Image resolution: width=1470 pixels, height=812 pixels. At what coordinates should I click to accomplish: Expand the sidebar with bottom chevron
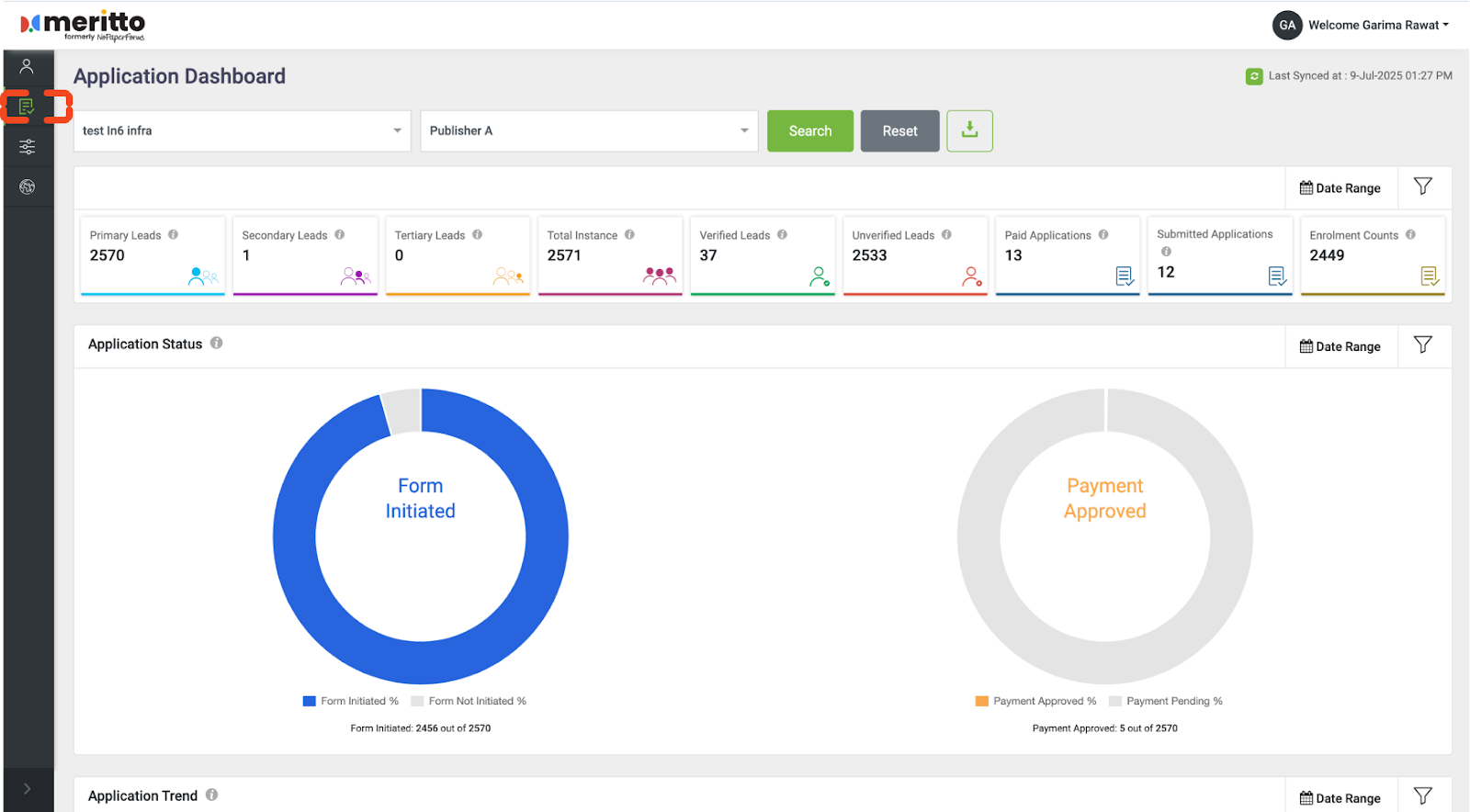(x=27, y=789)
